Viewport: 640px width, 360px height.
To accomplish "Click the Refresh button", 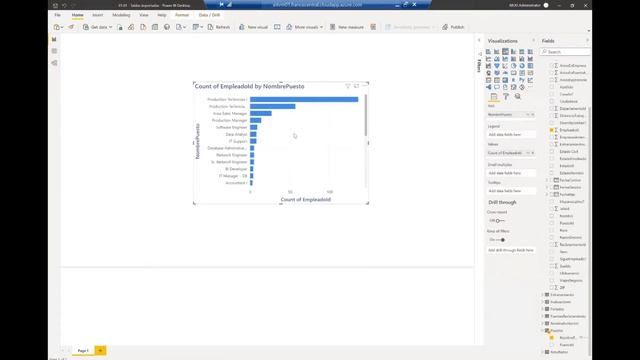I will click(x=219, y=27).
